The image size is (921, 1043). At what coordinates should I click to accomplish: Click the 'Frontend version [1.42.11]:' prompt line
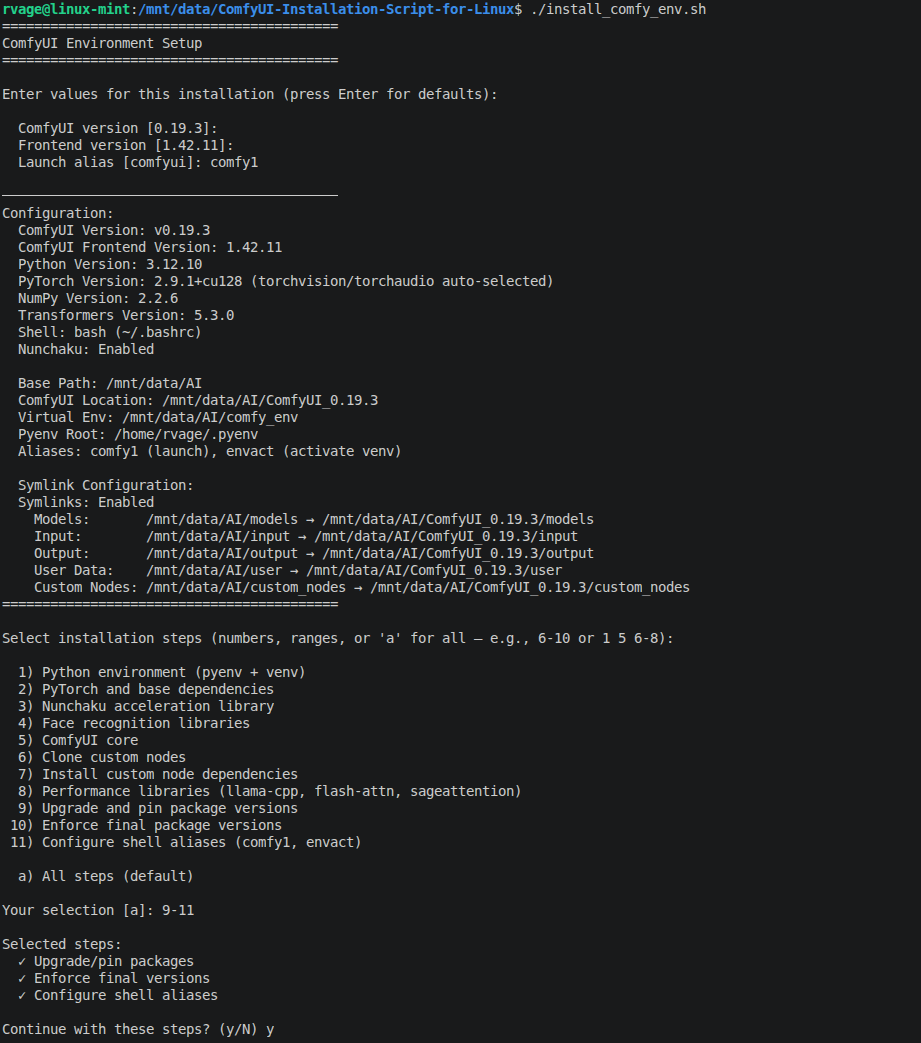pyautogui.click(x=126, y=146)
